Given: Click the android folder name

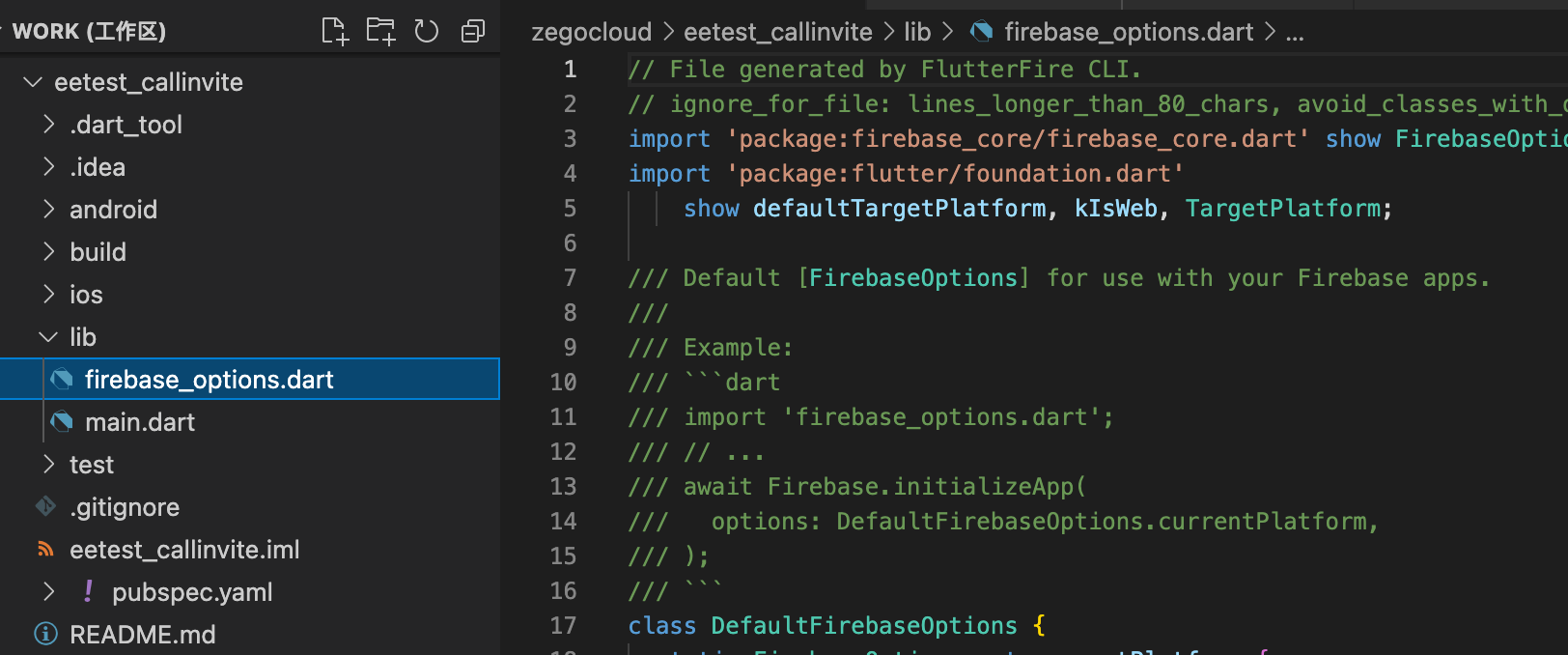Looking at the screenshot, I should tap(113, 210).
